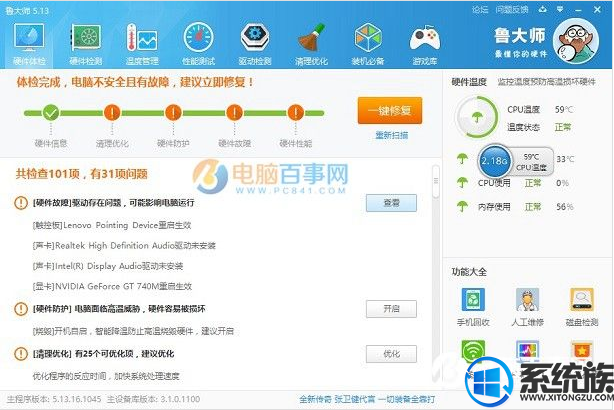Select the 硬件防护 warning step marker
Viewport: 614px width, 410px height.
tap(173, 113)
